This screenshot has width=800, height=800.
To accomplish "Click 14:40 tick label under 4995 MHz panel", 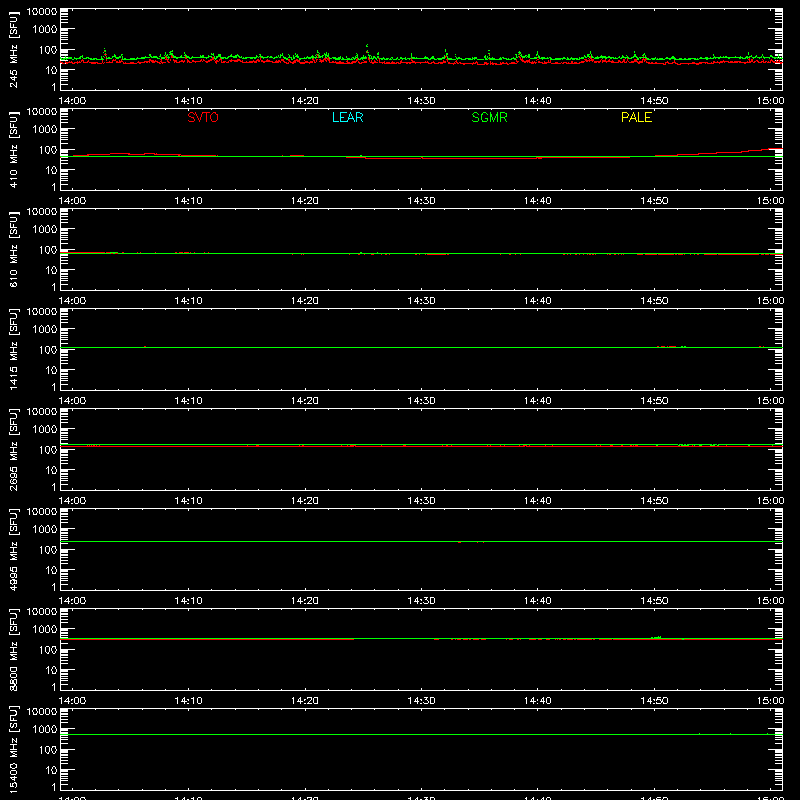I will coord(538,601).
